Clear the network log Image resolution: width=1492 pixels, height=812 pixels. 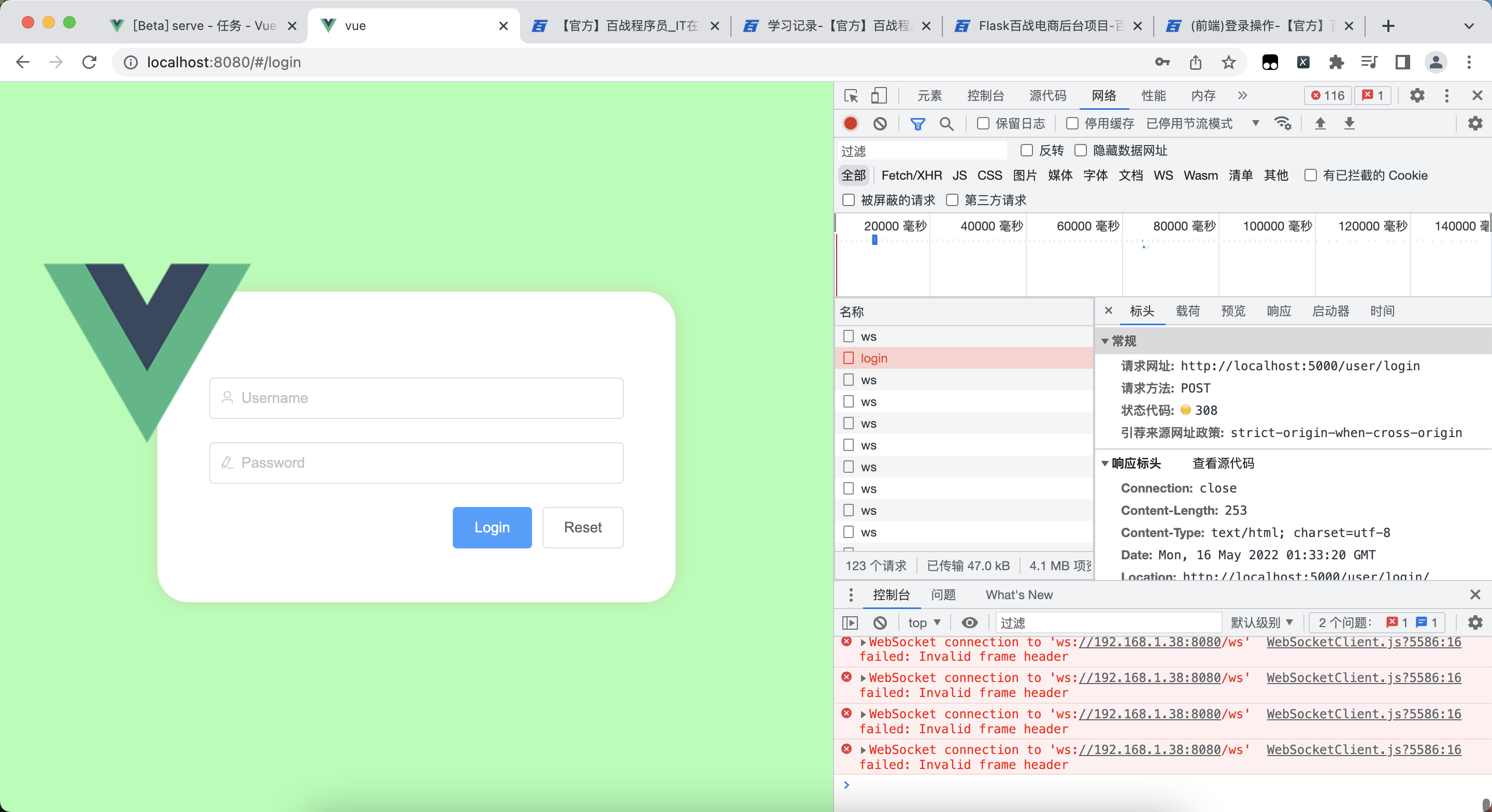point(880,123)
